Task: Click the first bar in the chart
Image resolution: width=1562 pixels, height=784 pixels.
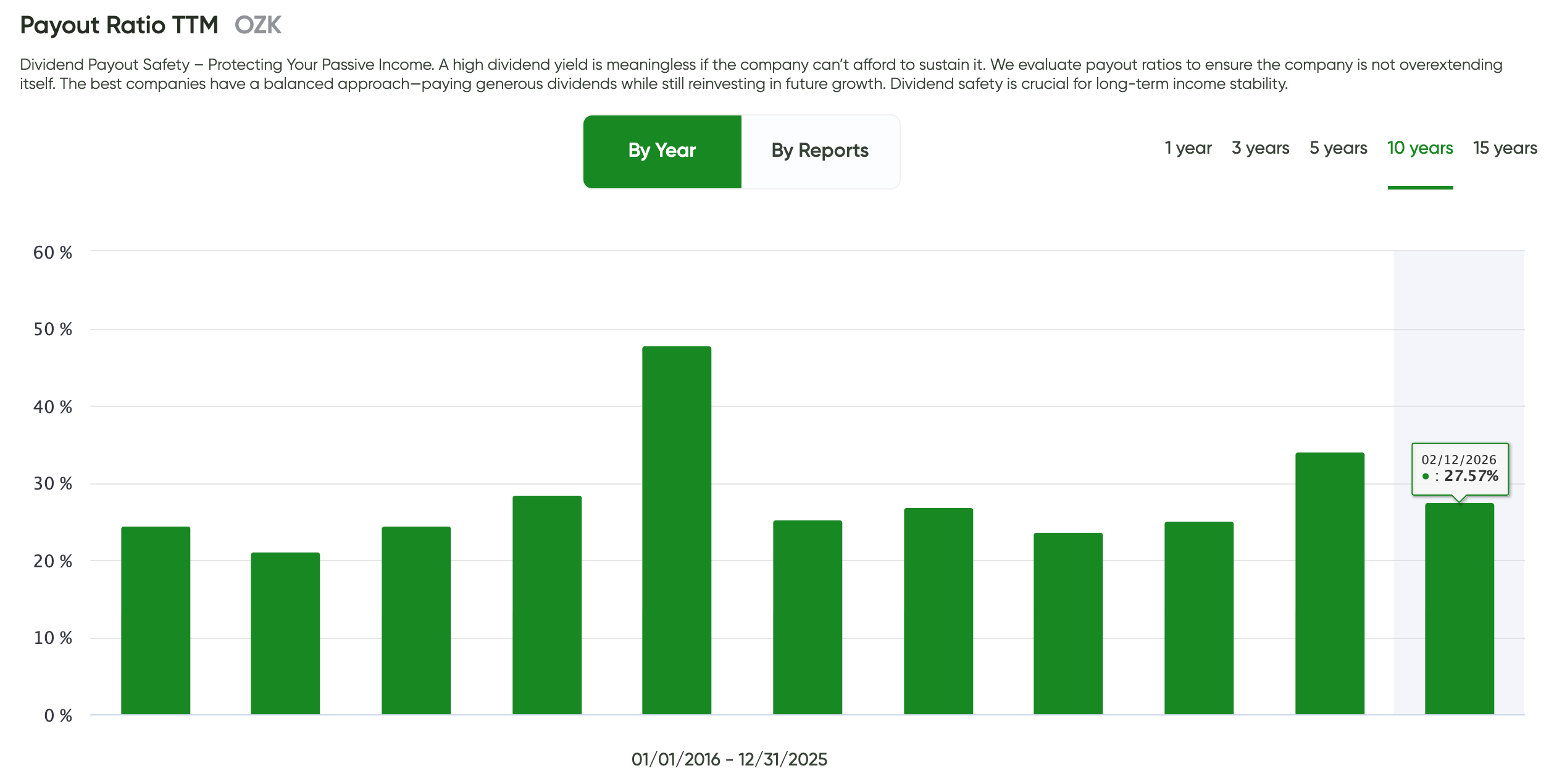Action: 156,620
